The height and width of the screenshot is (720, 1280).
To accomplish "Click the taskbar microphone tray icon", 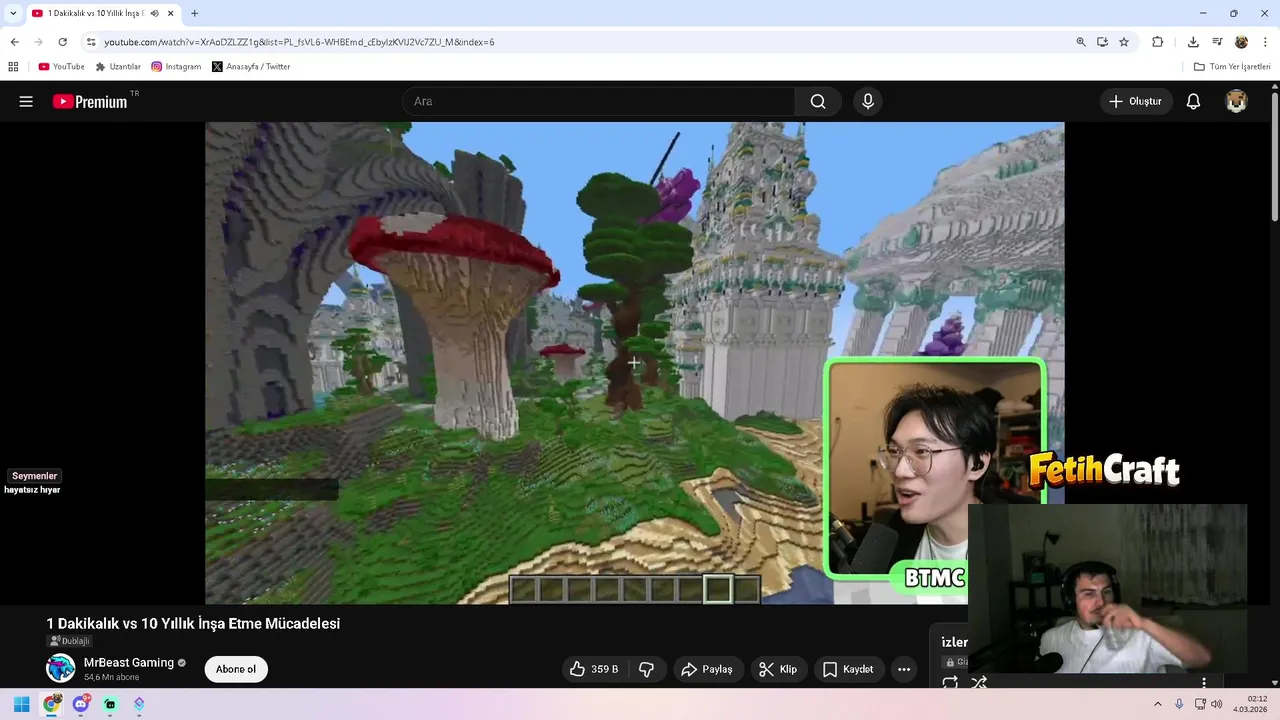I will [x=1179, y=704].
